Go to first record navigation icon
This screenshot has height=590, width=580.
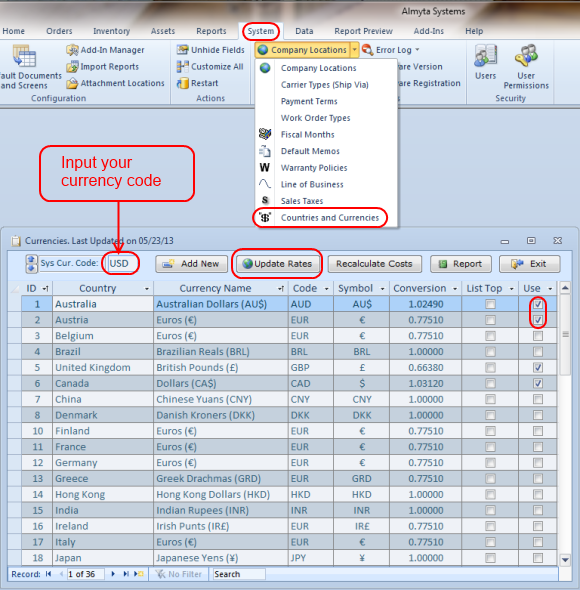(48, 574)
